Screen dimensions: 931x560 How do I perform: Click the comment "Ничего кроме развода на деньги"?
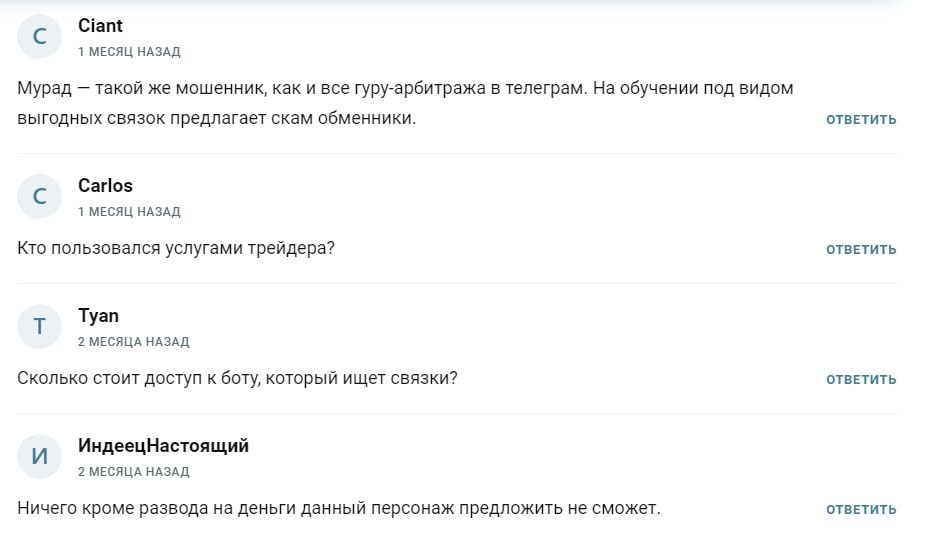tap(339, 508)
